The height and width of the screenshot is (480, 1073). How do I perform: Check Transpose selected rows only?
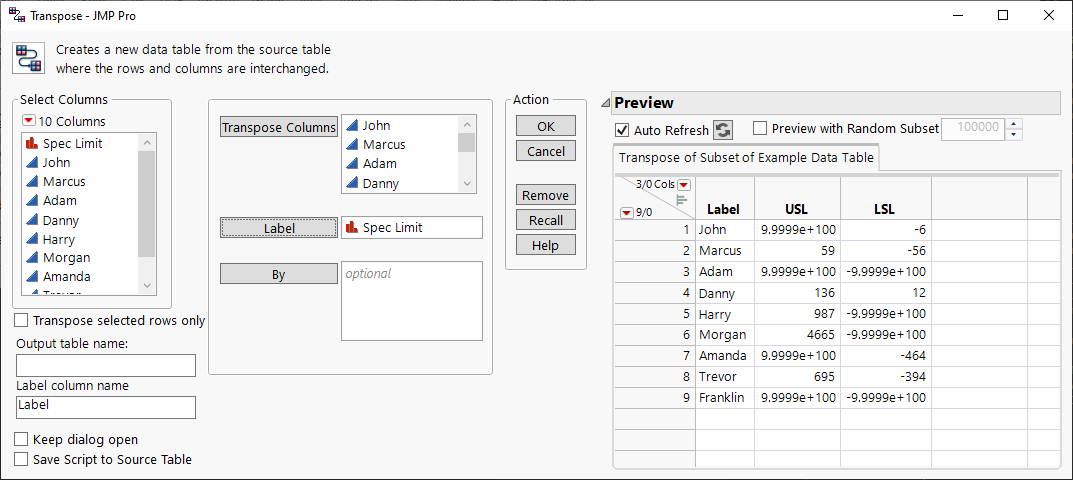tap(22, 321)
